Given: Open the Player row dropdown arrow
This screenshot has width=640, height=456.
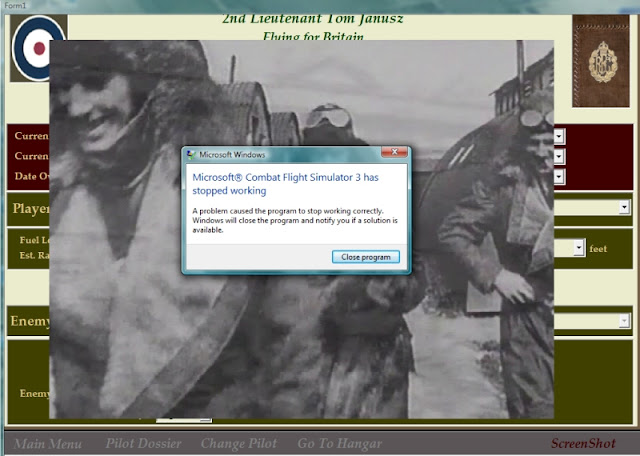Looking at the screenshot, I should [624, 207].
